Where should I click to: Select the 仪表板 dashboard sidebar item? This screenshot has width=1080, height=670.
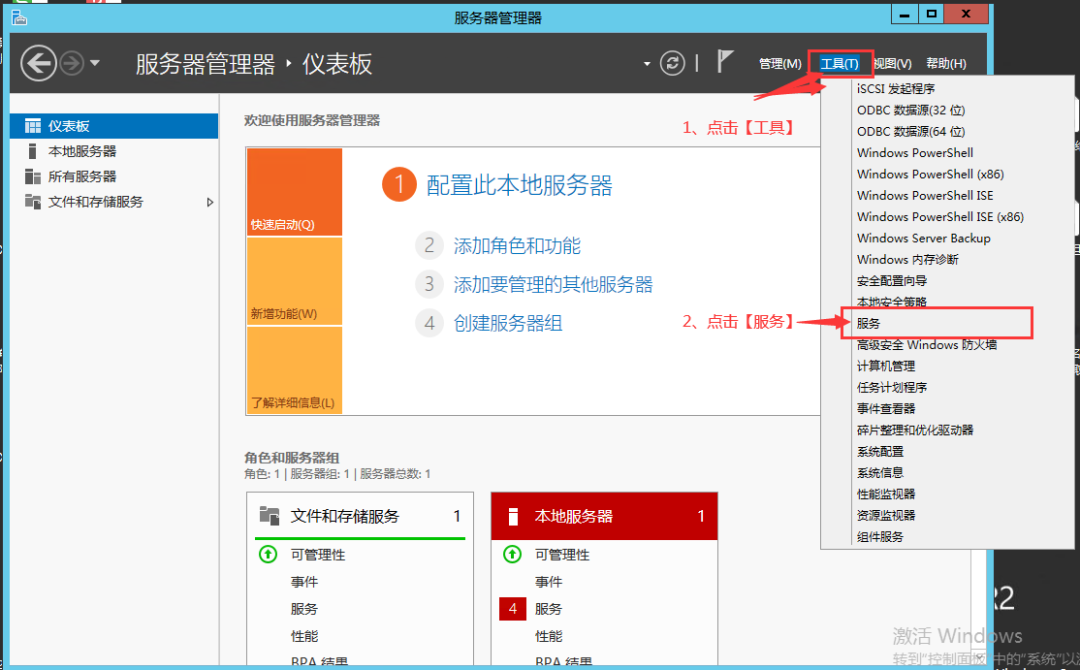pos(69,126)
